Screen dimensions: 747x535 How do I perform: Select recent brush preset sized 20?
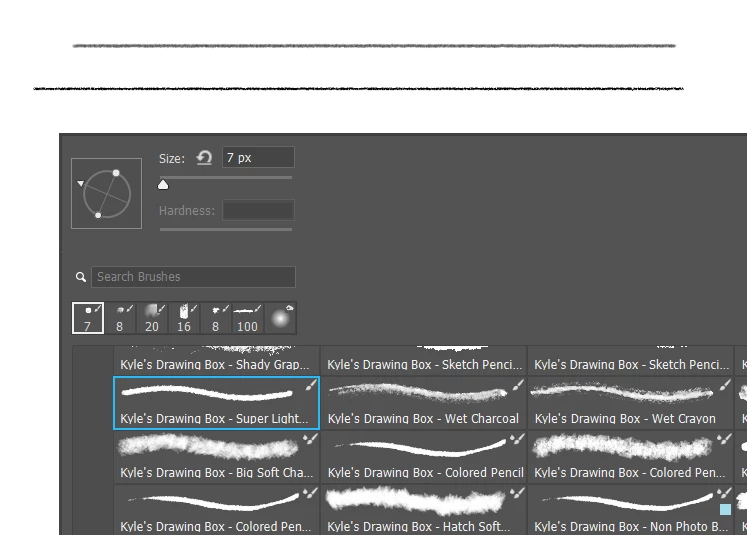(151, 318)
